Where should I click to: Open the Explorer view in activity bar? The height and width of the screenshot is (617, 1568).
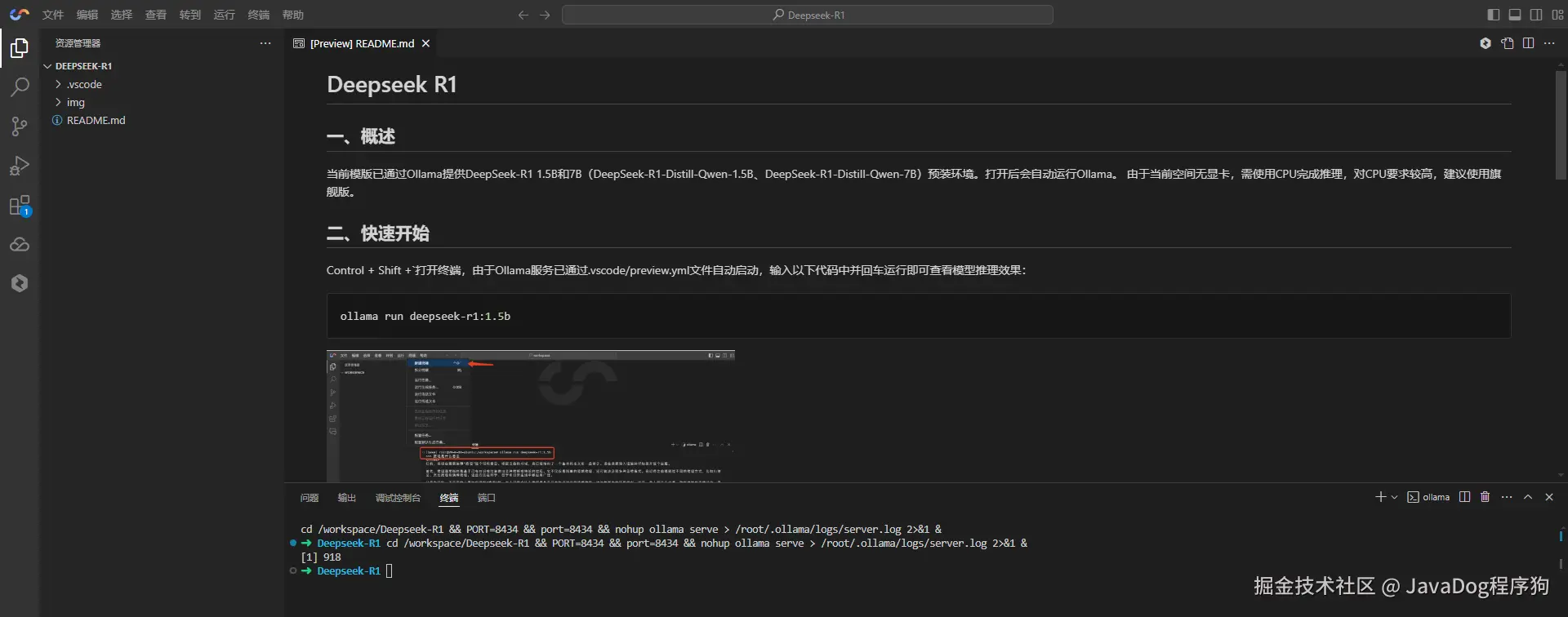20,48
